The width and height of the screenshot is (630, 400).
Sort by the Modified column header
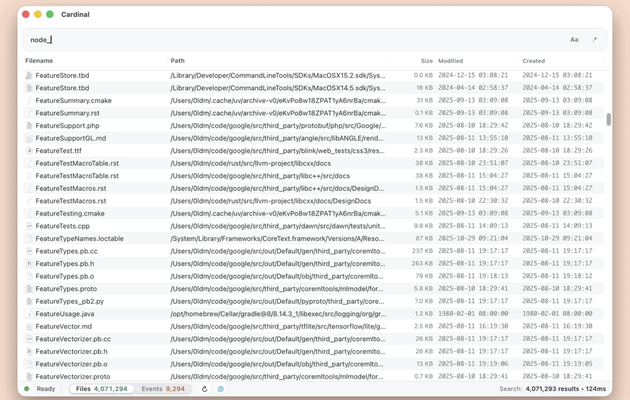click(x=450, y=61)
